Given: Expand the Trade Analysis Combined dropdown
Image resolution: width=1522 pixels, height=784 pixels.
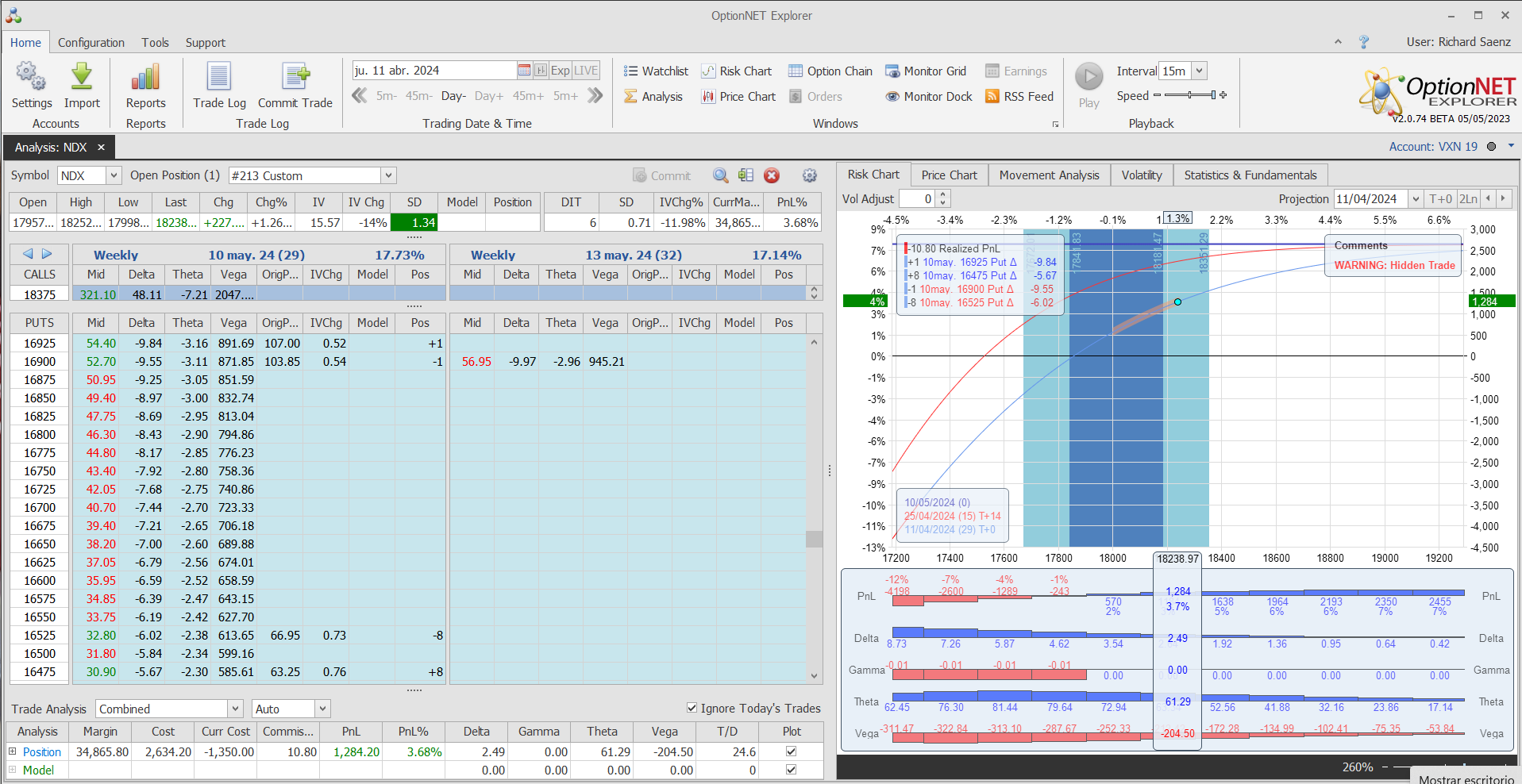Looking at the screenshot, I should (235, 709).
